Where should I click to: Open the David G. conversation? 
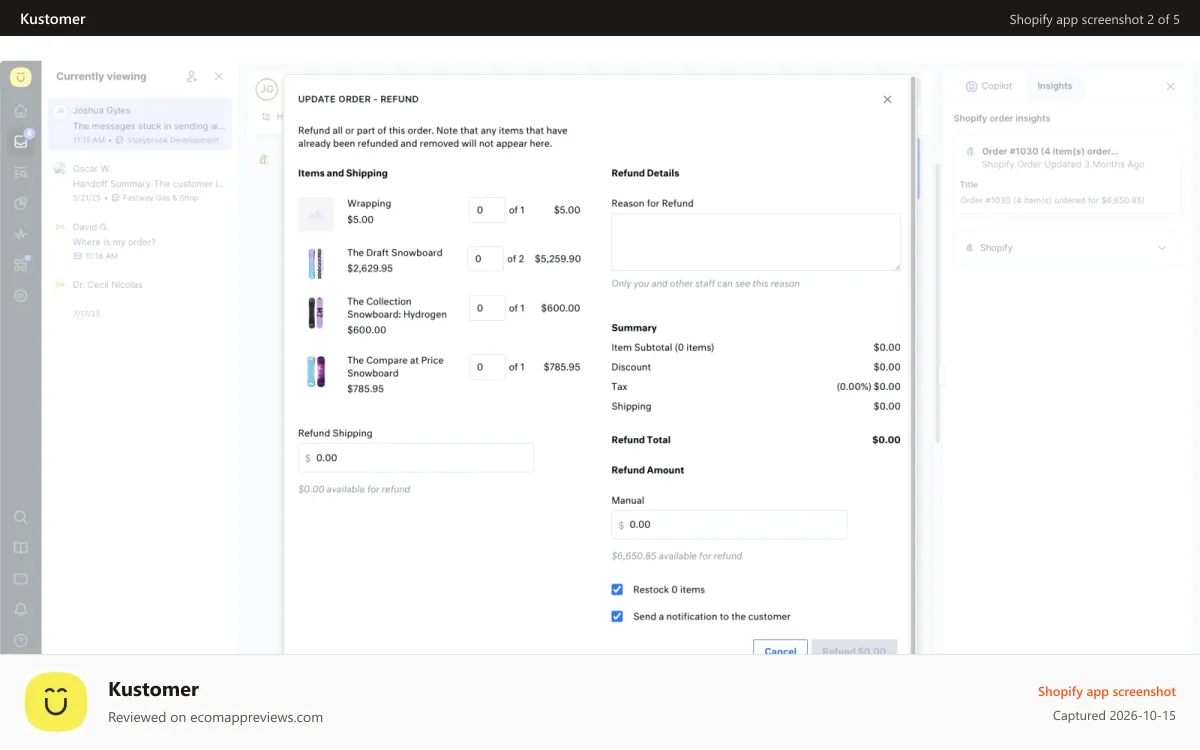(140, 241)
